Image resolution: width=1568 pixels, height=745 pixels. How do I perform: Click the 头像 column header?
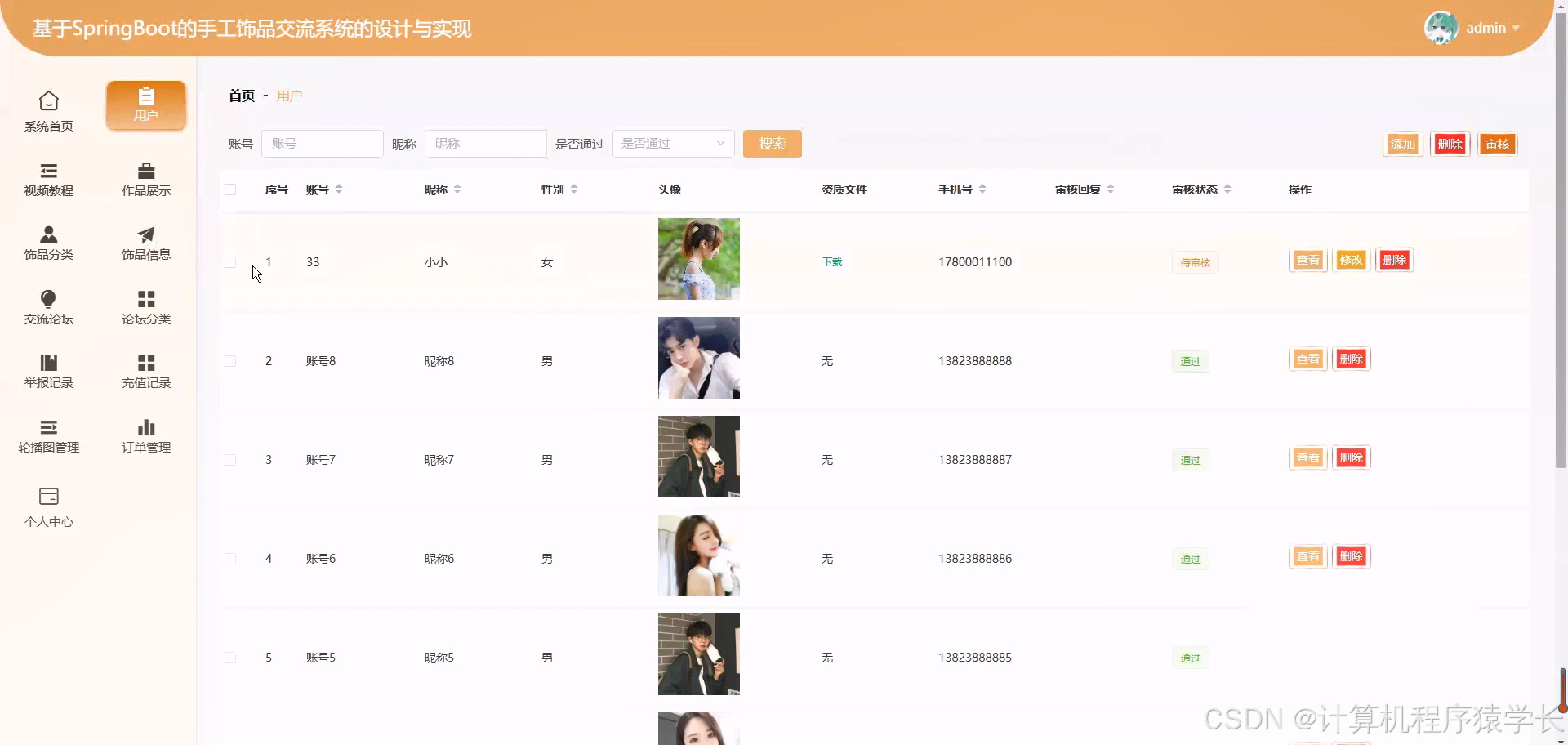(670, 190)
